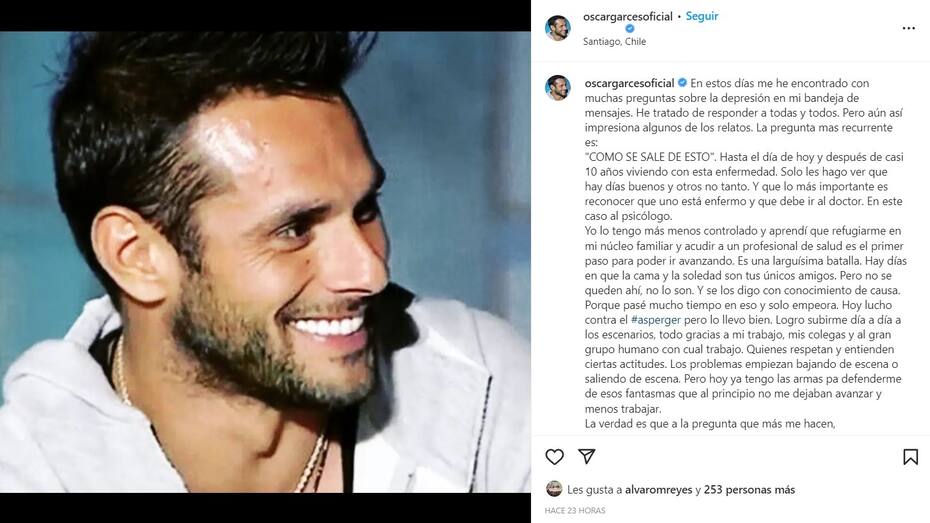Open the profile avatar beside the caption
This screenshot has width=930, height=523.
(558, 88)
